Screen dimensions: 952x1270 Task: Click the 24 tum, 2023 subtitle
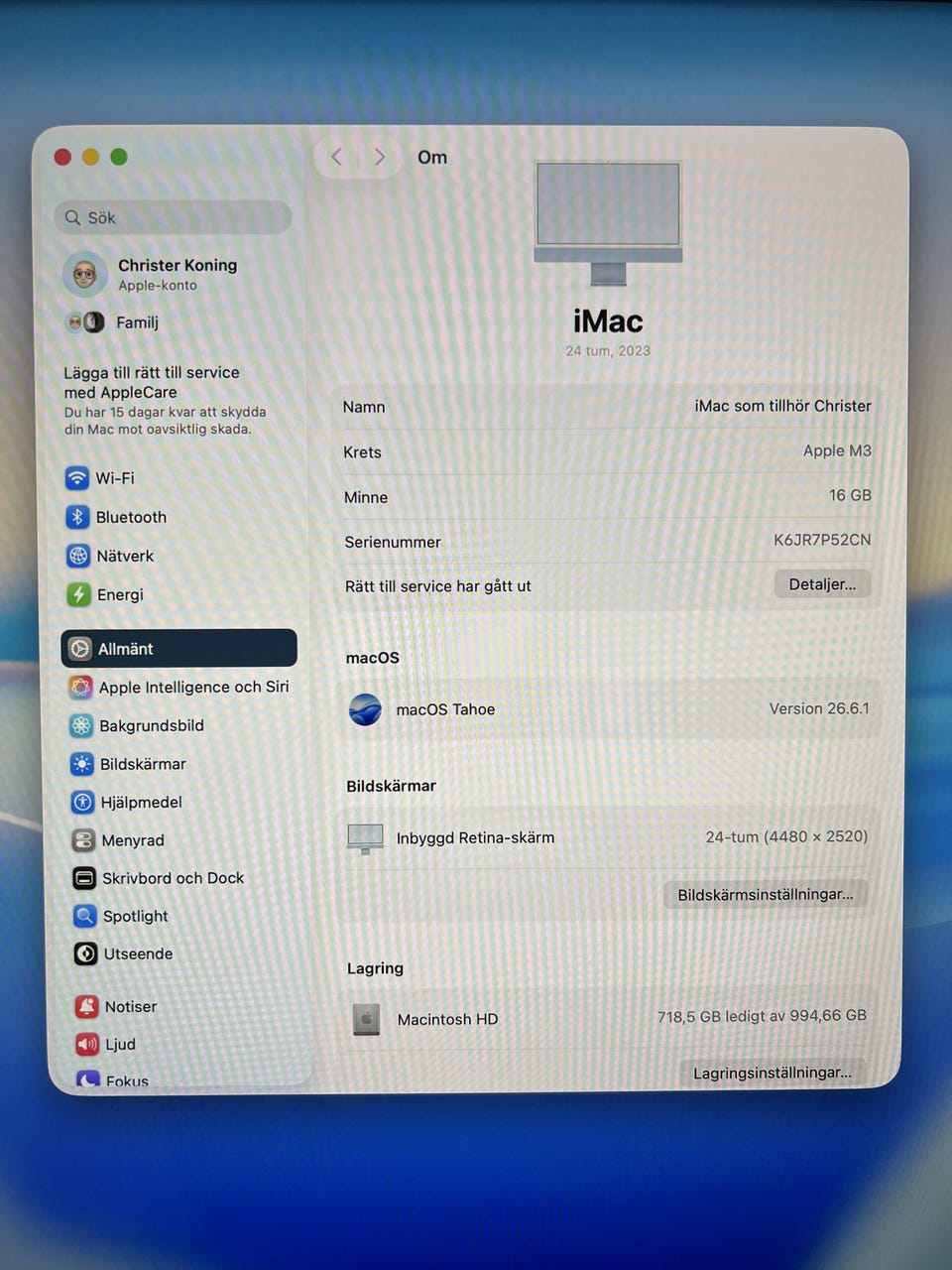click(x=608, y=350)
